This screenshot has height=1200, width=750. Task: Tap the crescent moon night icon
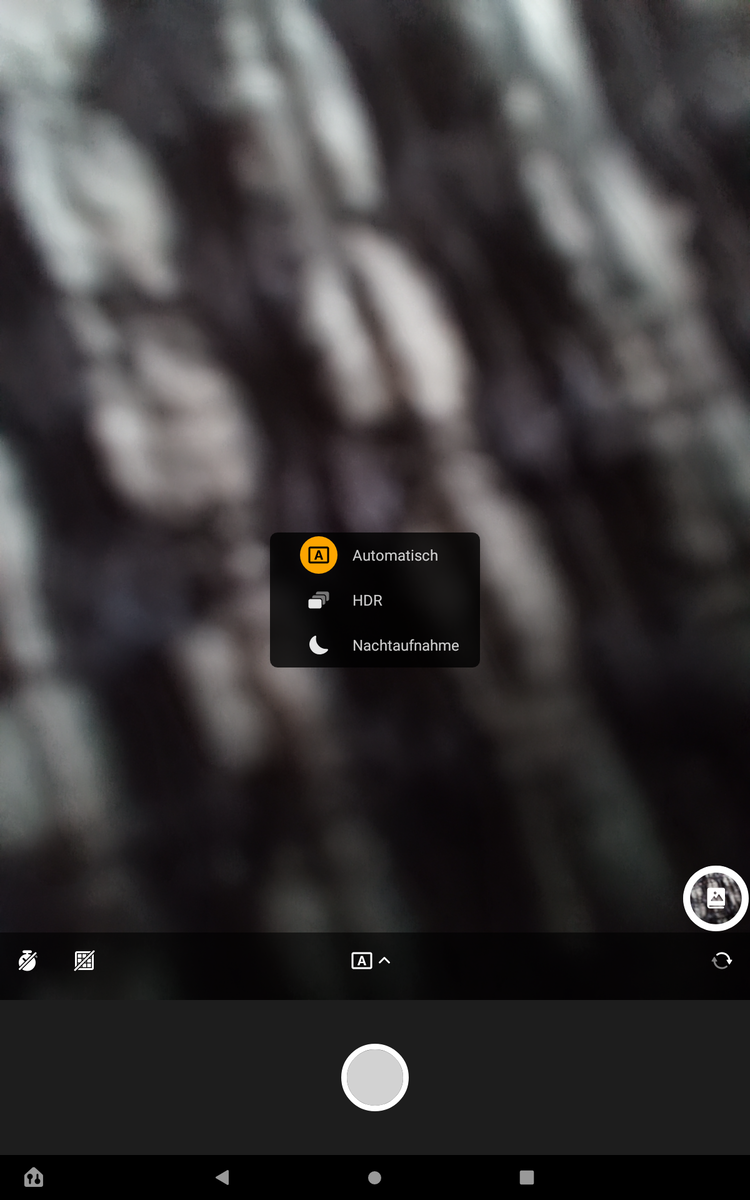319,645
